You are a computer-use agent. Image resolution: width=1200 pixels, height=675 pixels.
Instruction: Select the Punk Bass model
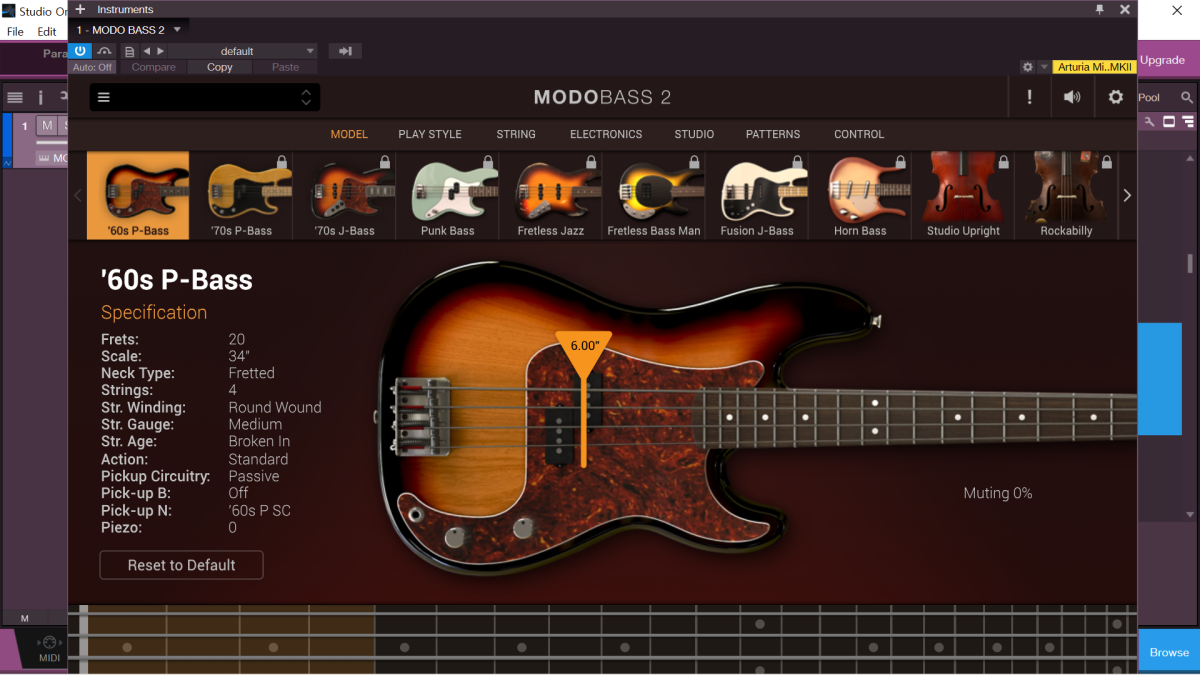(447, 195)
